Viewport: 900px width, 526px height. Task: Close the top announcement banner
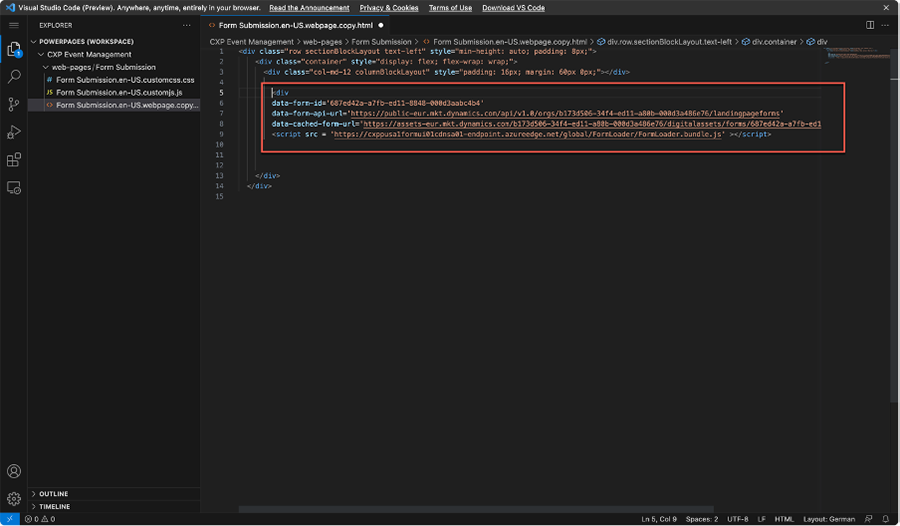pyautogui.click(x=886, y=7)
